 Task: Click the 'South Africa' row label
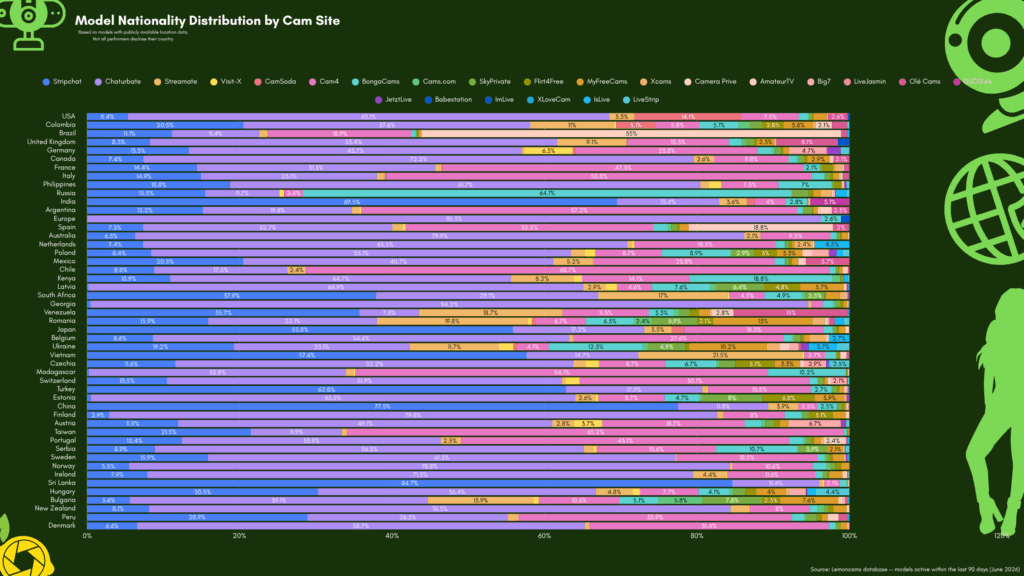pyautogui.click(x=56, y=295)
